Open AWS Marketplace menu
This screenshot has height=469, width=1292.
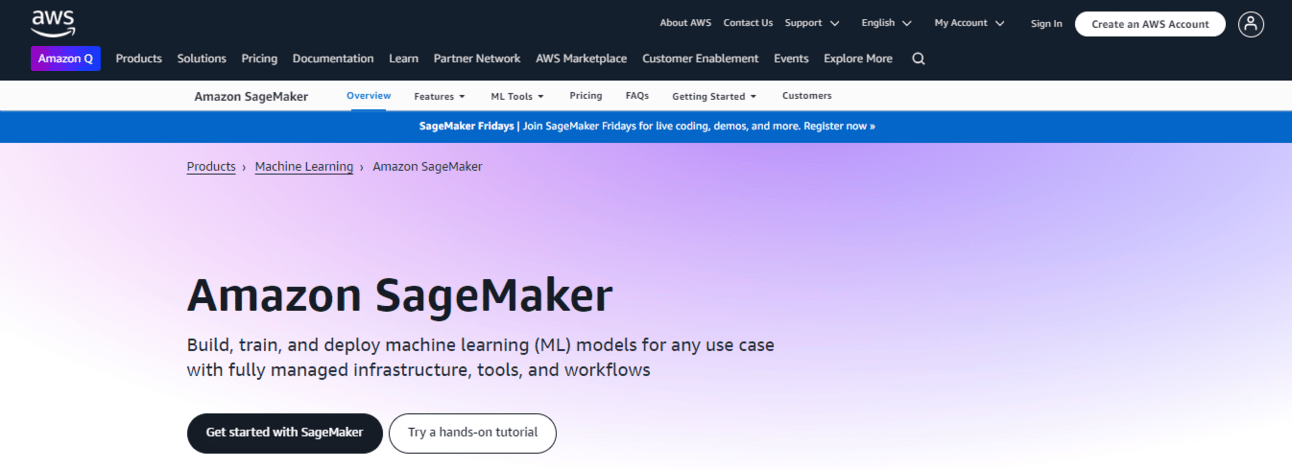581,59
